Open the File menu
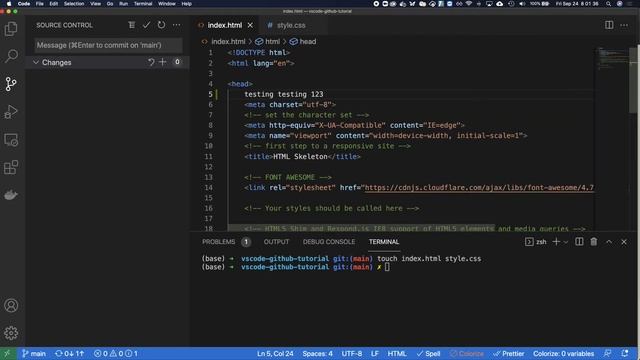Screen dimensions: 640x360 click(40, 4)
